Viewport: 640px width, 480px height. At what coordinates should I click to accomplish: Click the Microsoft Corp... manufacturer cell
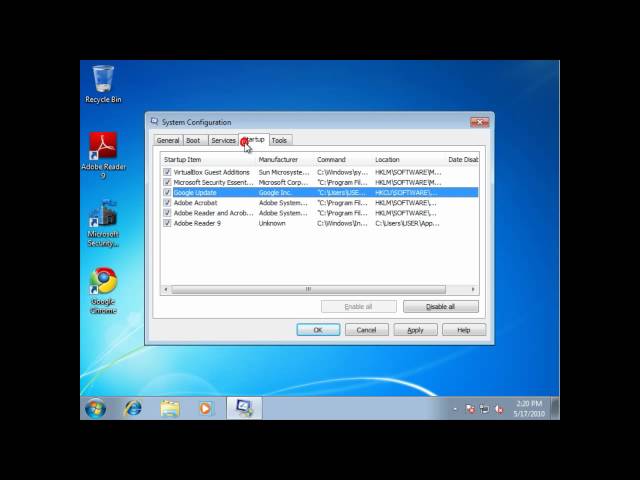(x=283, y=182)
